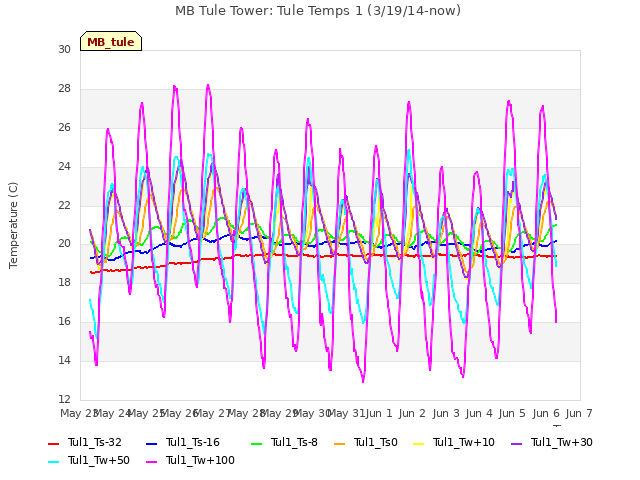Select the red Tul1_Ts-32 legend swatch
640x480 pixels.
[53, 443]
